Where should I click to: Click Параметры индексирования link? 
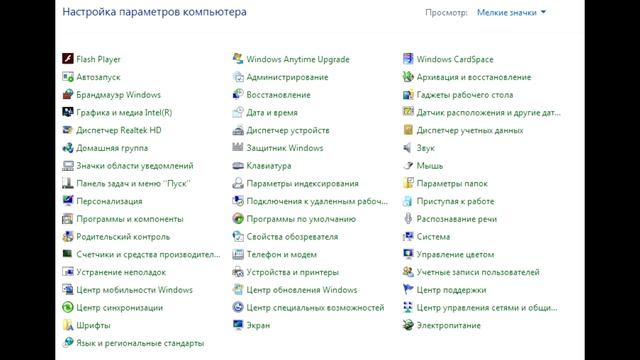(x=302, y=184)
